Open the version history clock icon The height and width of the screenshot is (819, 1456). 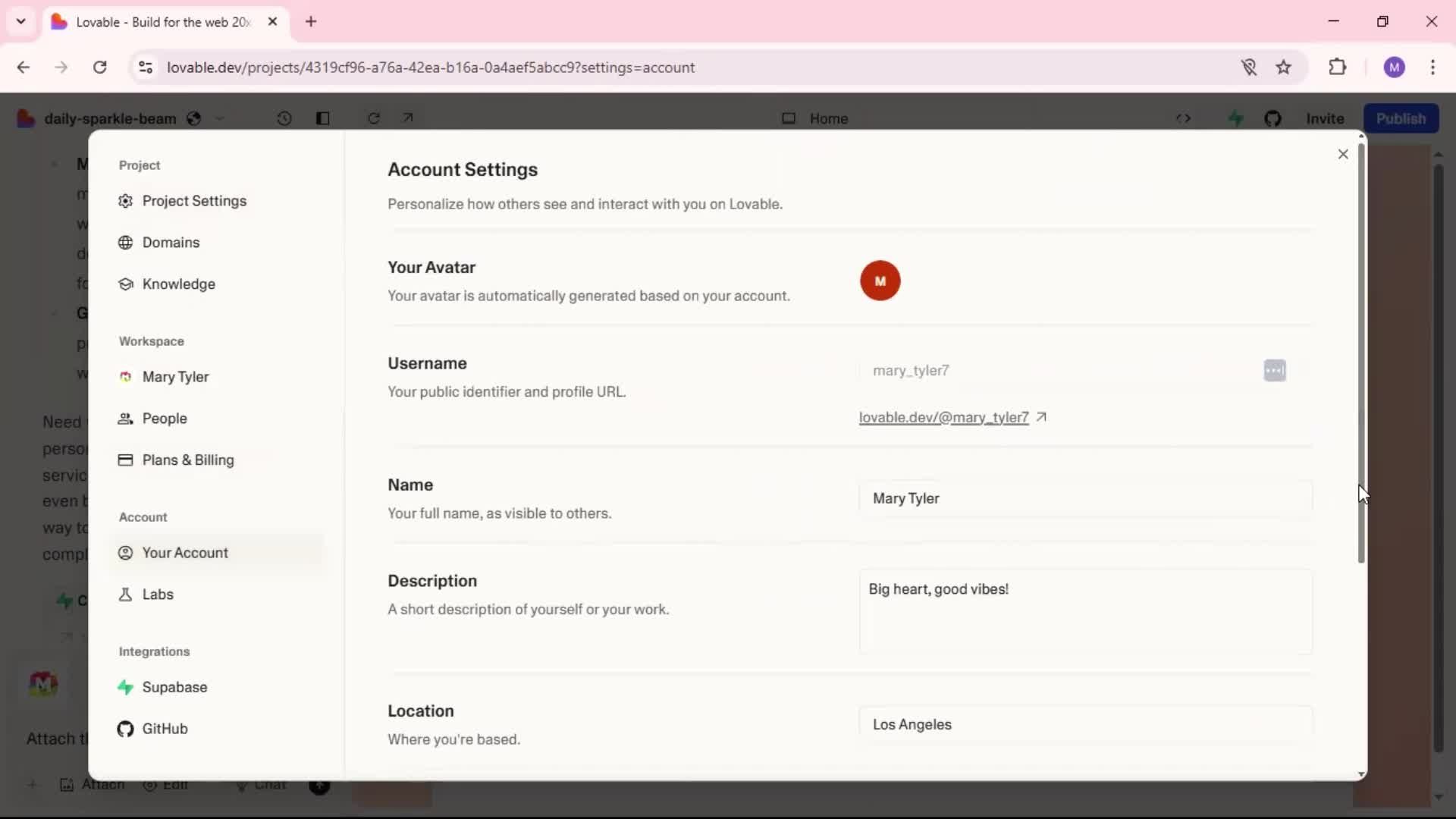pos(284,118)
